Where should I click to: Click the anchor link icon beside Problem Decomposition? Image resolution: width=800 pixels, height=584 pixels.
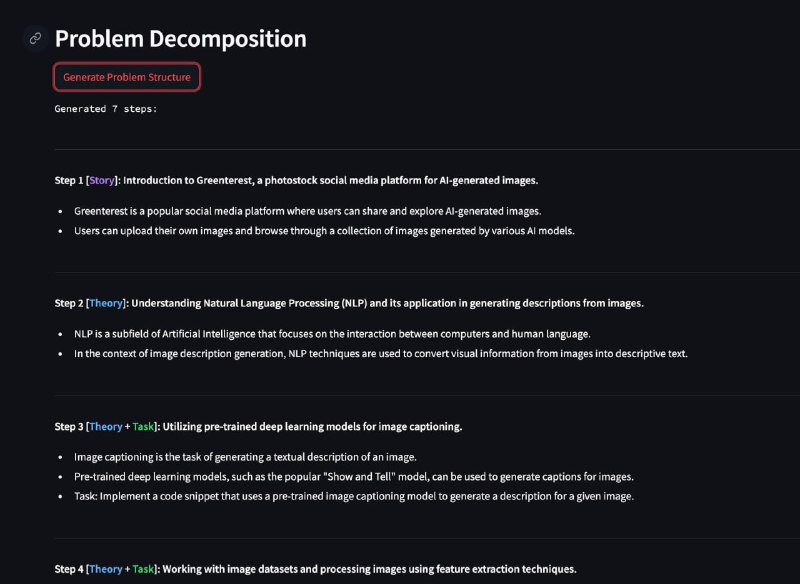[35, 38]
